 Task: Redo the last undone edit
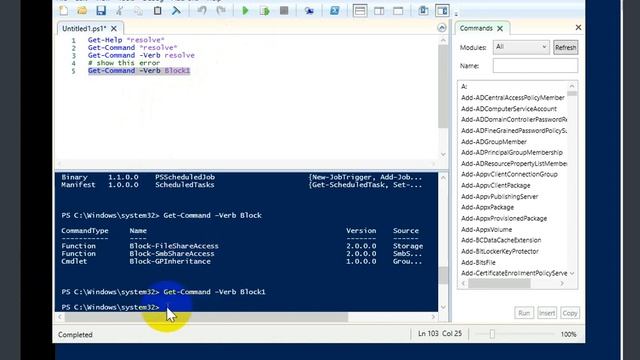pos(221,10)
